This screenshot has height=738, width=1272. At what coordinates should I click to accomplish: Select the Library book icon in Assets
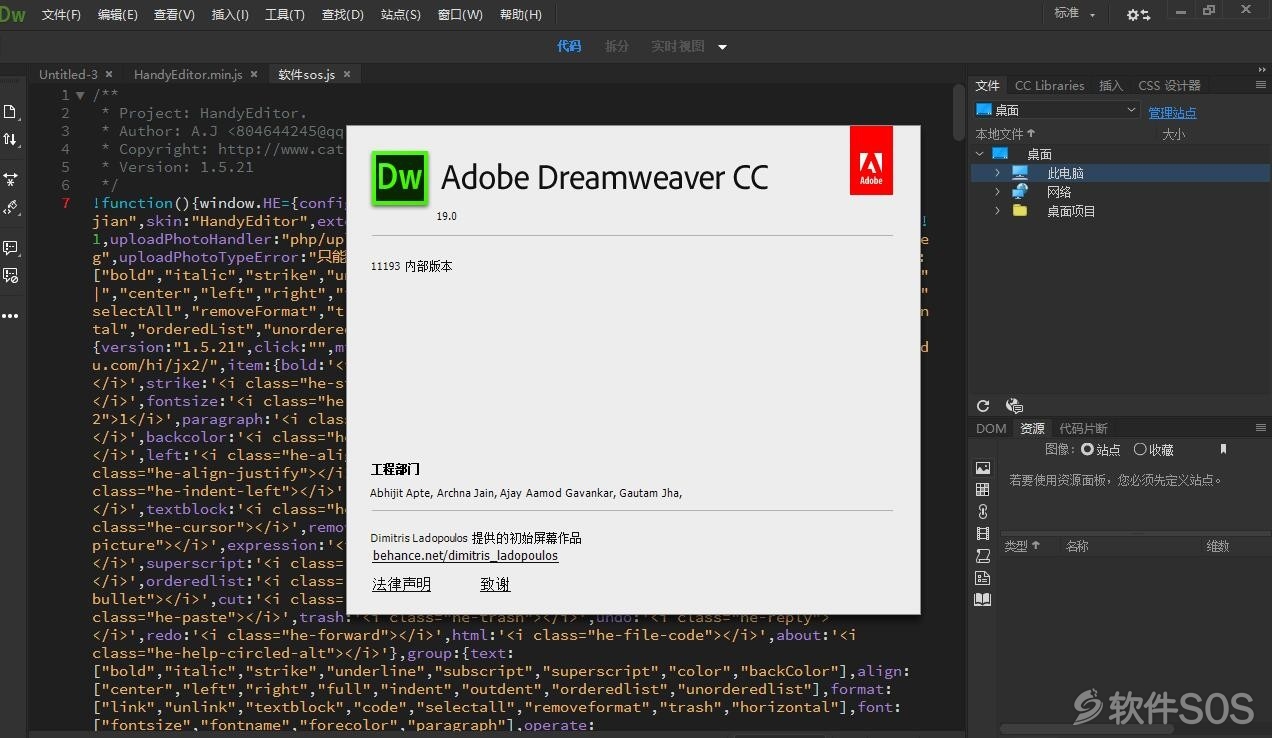coord(983,600)
